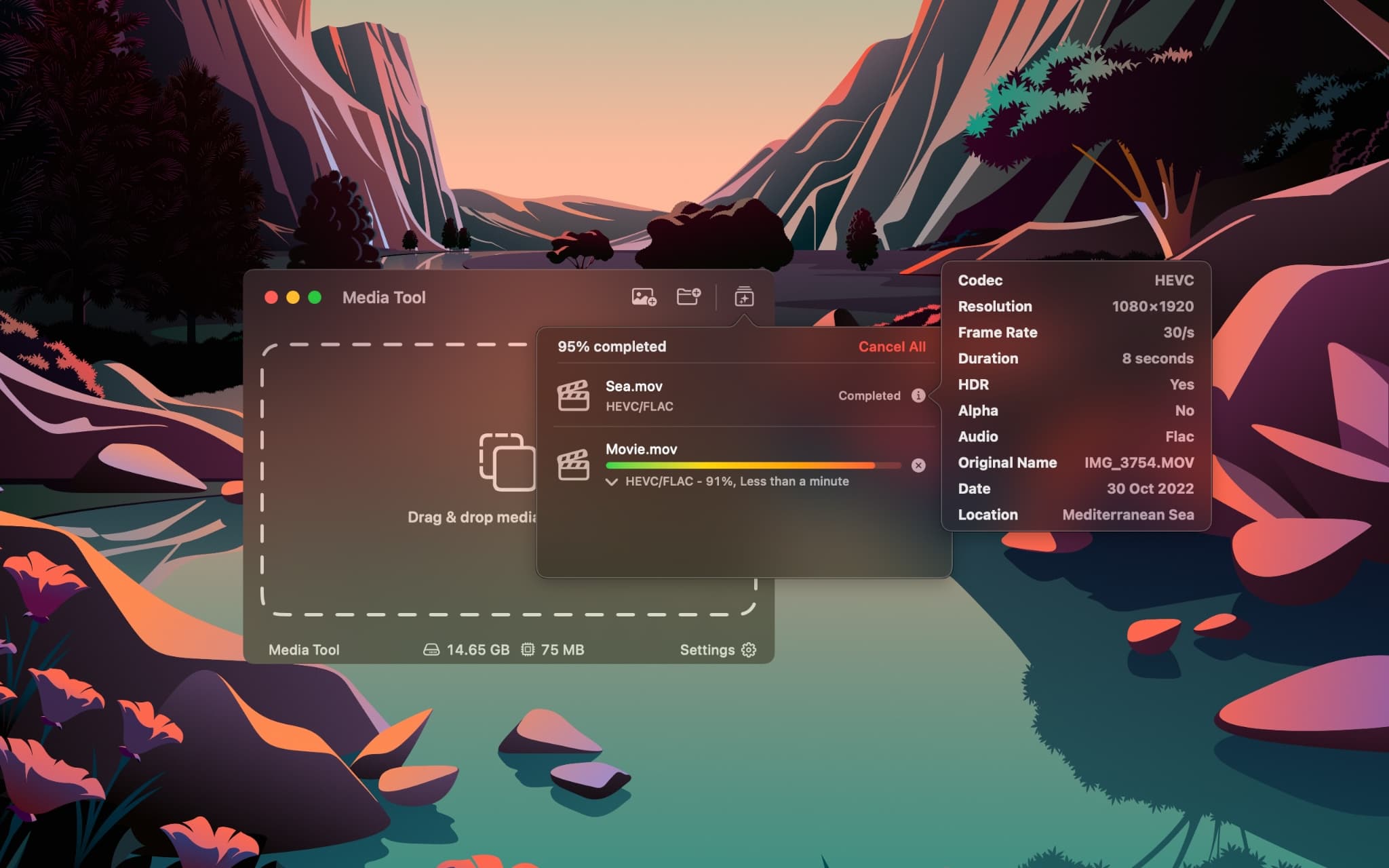The width and height of the screenshot is (1389, 868).
Task: Click the add media files icon
Action: coord(642,297)
